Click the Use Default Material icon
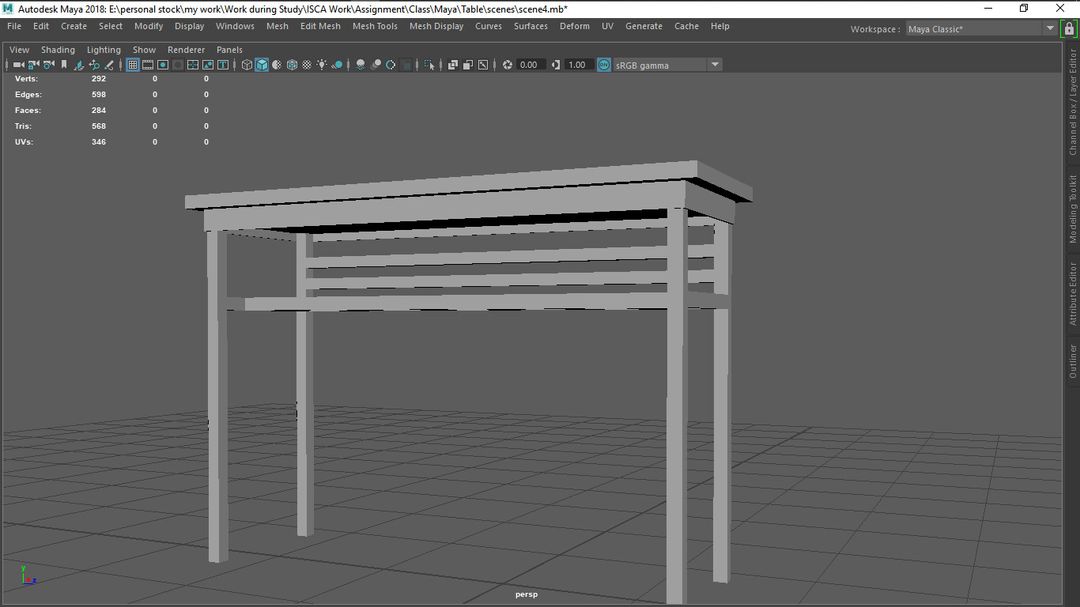 click(x=277, y=65)
